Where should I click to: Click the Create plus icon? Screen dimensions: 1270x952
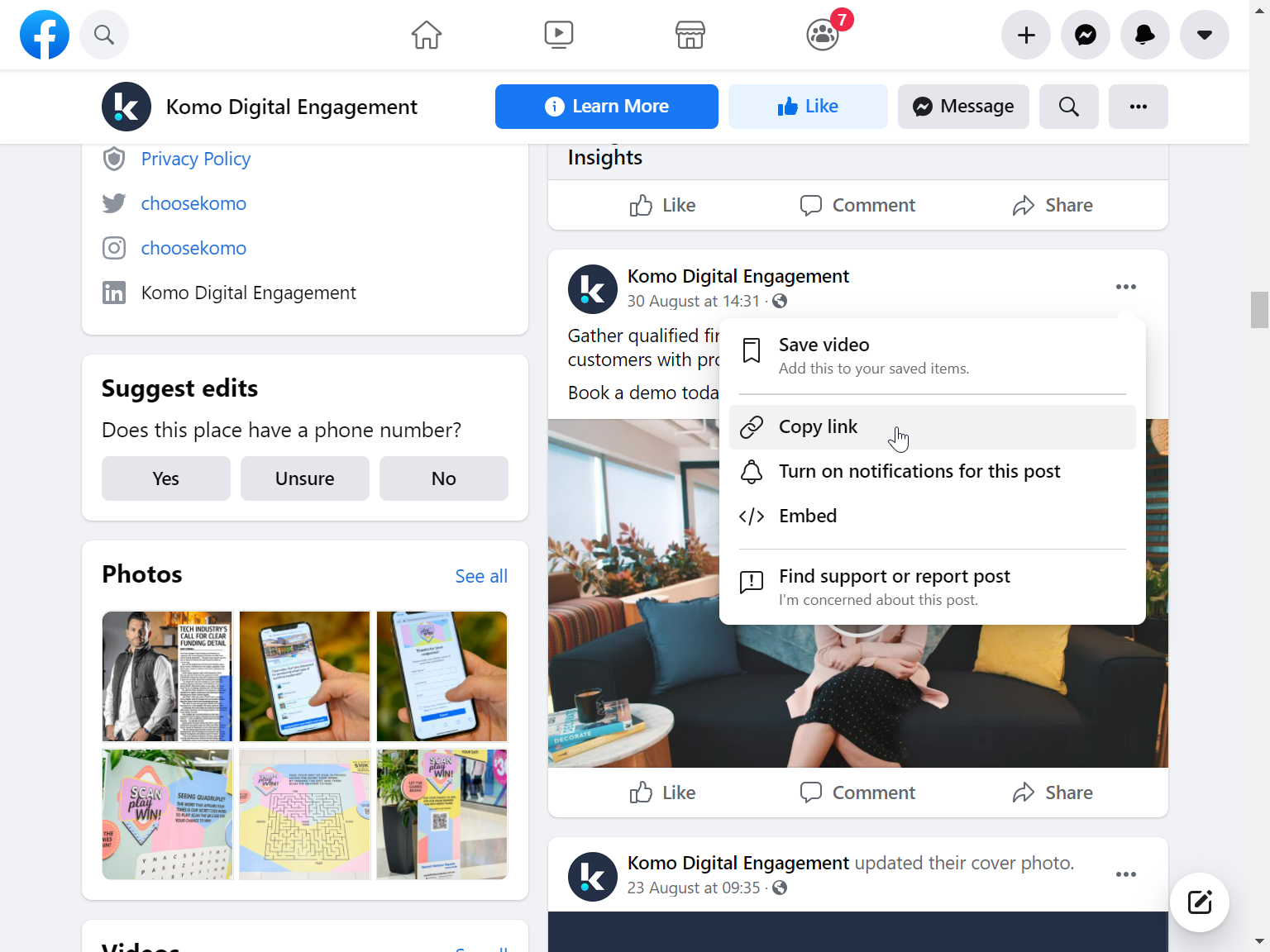click(1025, 35)
